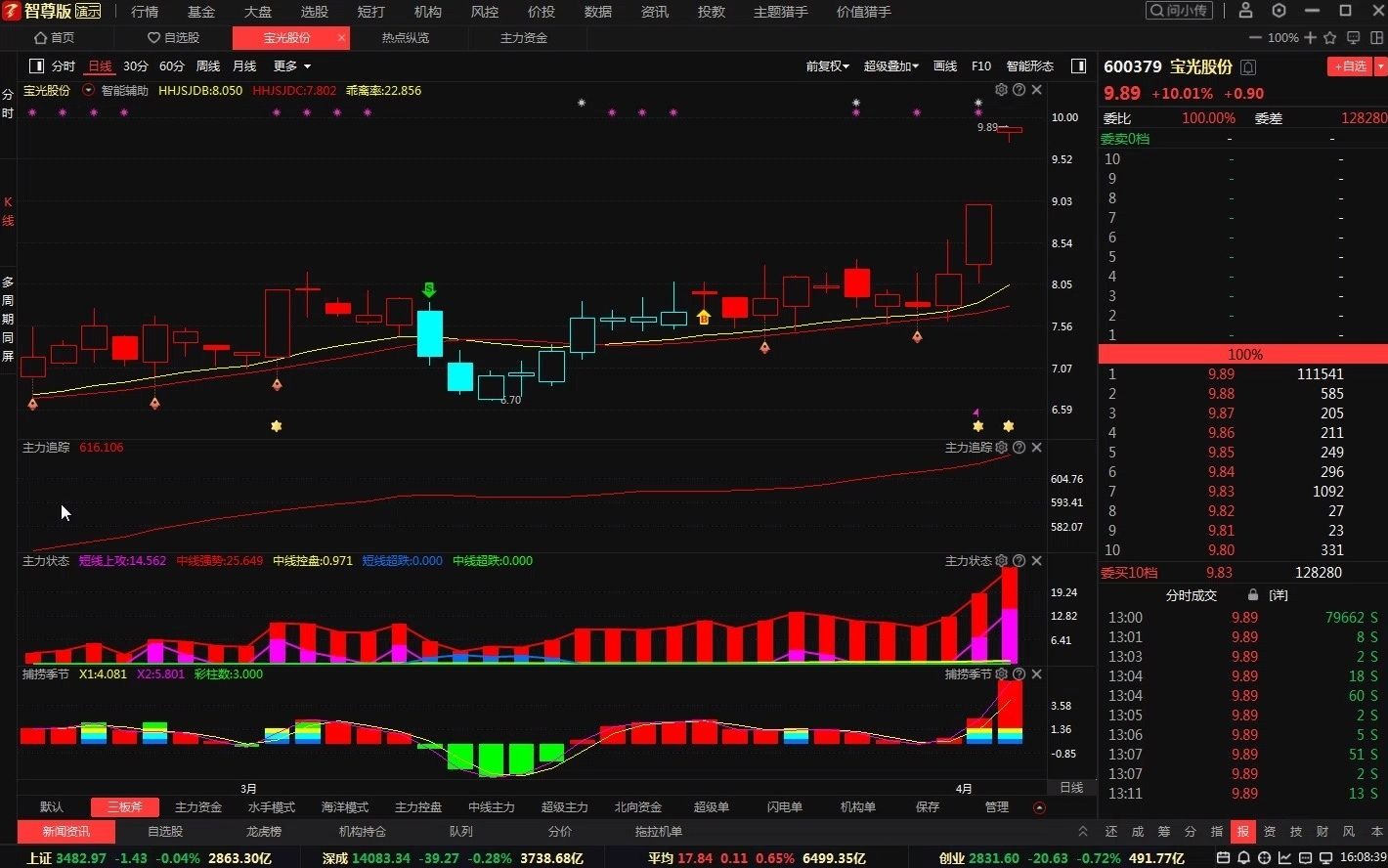Close the main indicator panel with X
This screenshot has height=868, width=1388.
coord(1037,90)
